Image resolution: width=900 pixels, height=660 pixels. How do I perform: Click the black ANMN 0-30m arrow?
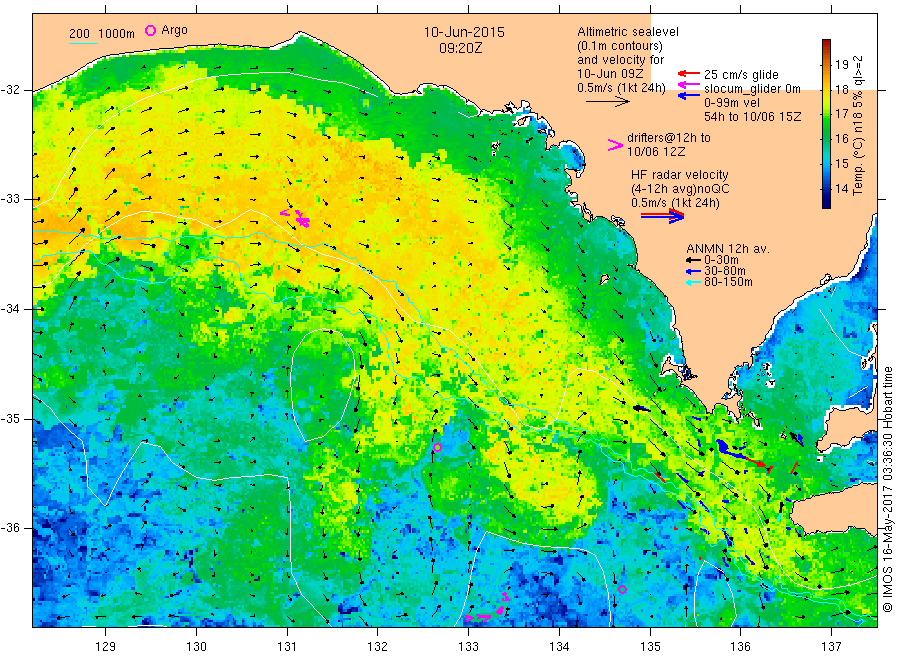694,260
